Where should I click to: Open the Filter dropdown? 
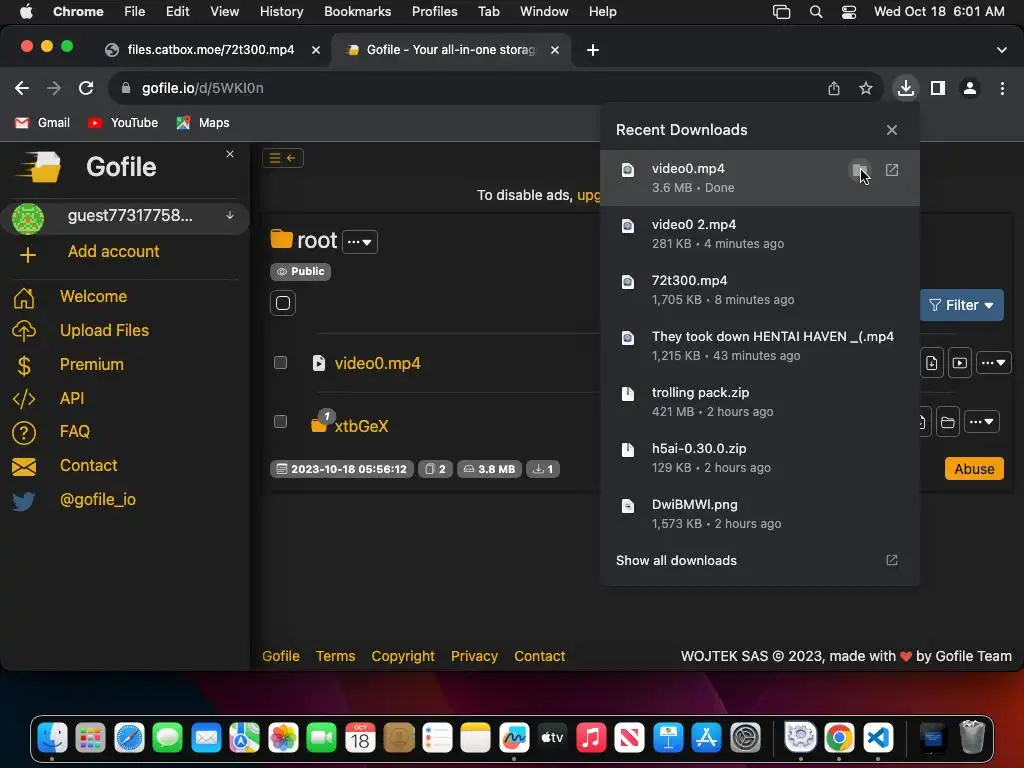coord(961,305)
